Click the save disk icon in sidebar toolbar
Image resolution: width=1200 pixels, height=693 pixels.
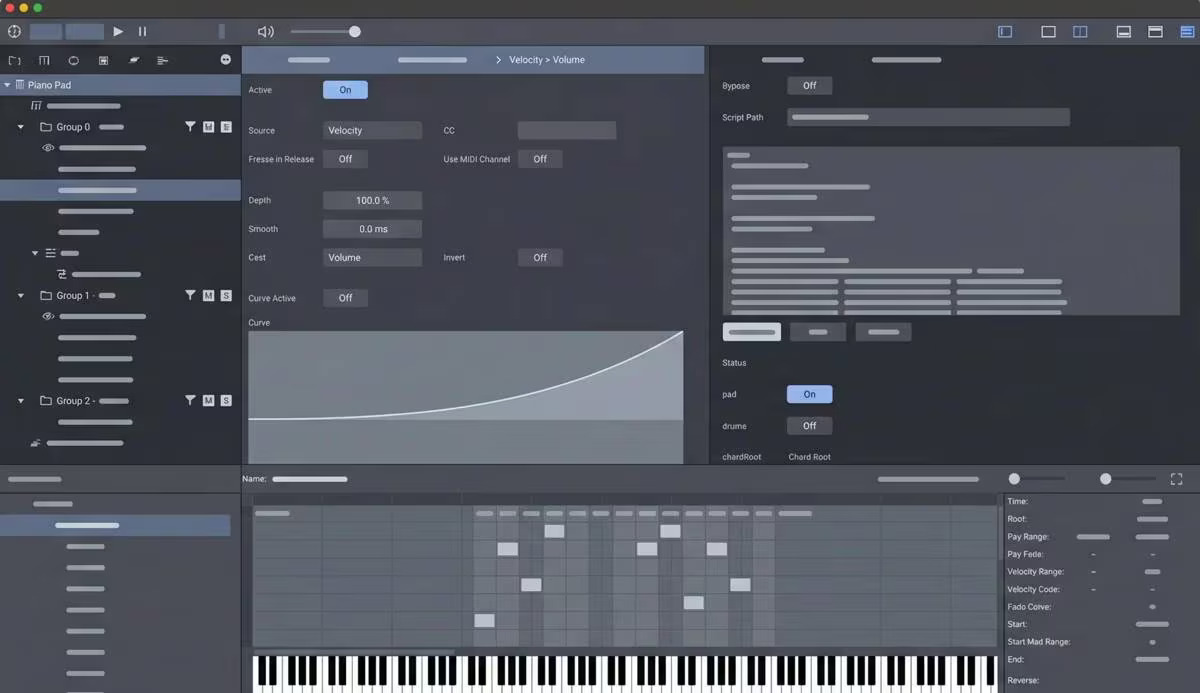[x=103, y=60]
